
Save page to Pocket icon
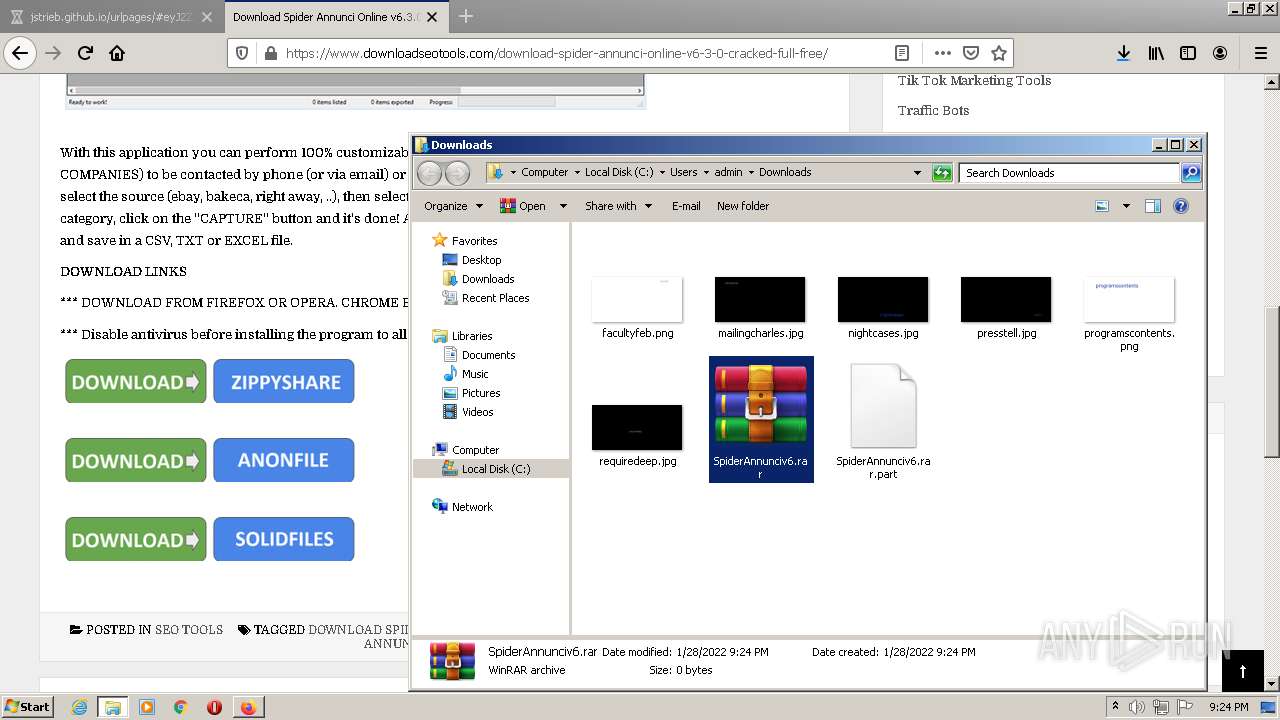970,53
